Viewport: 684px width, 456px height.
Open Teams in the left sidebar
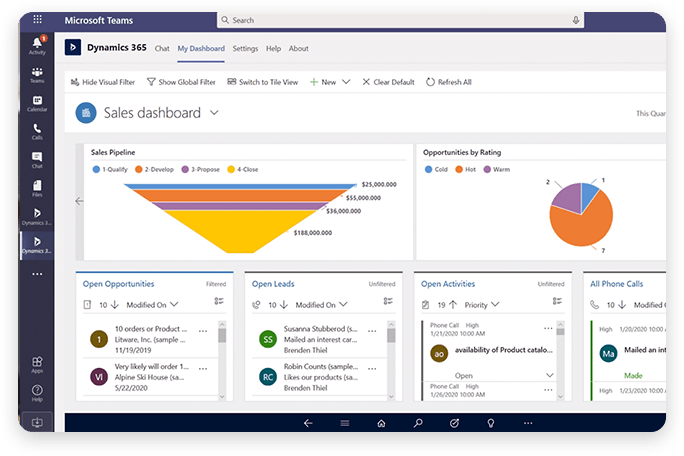[x=37, y=74]
